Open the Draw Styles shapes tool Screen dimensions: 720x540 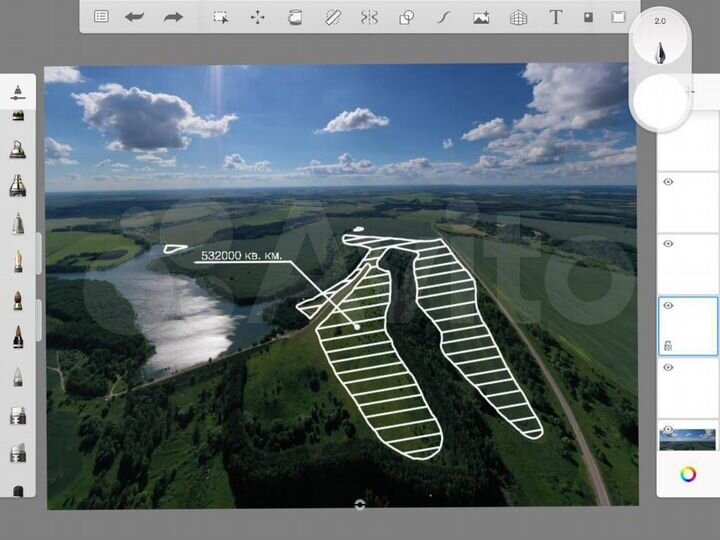(x=407, y=17)
